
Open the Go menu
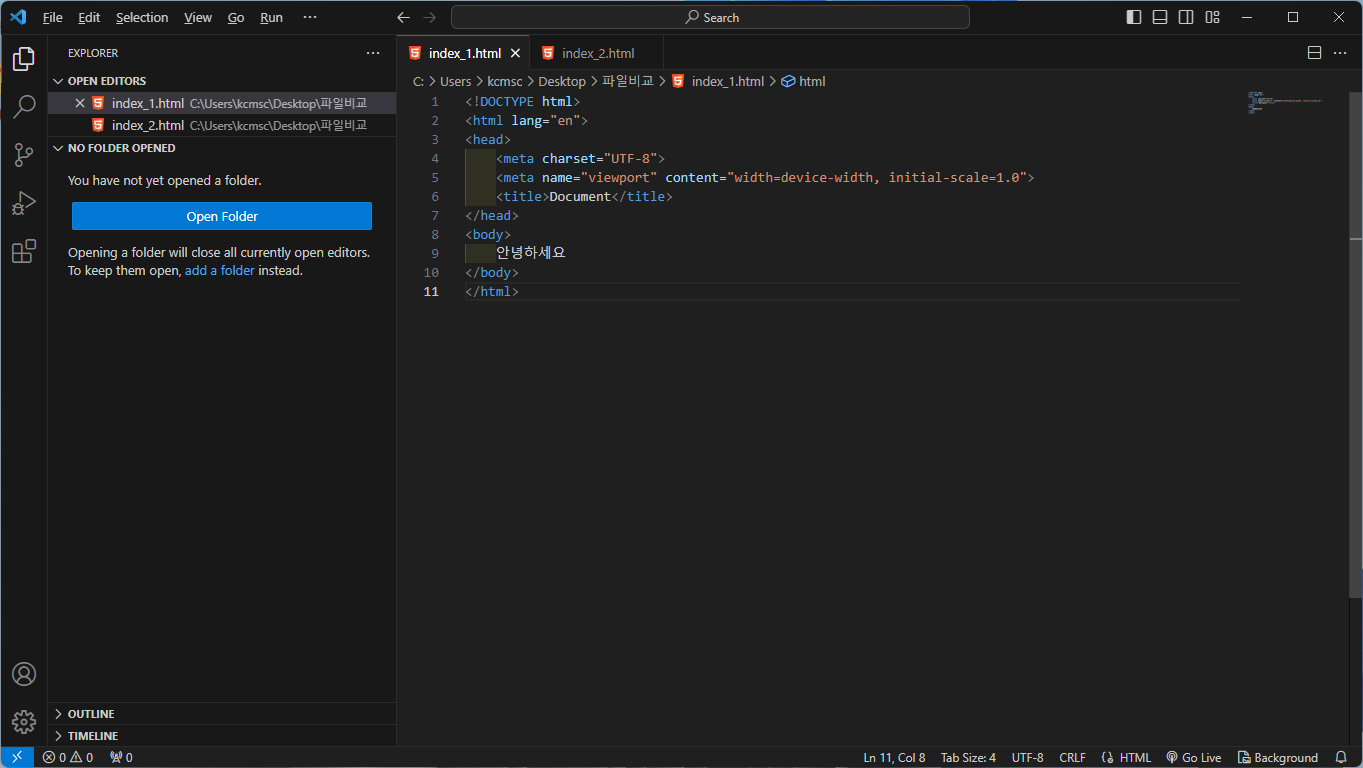point(236,17)
